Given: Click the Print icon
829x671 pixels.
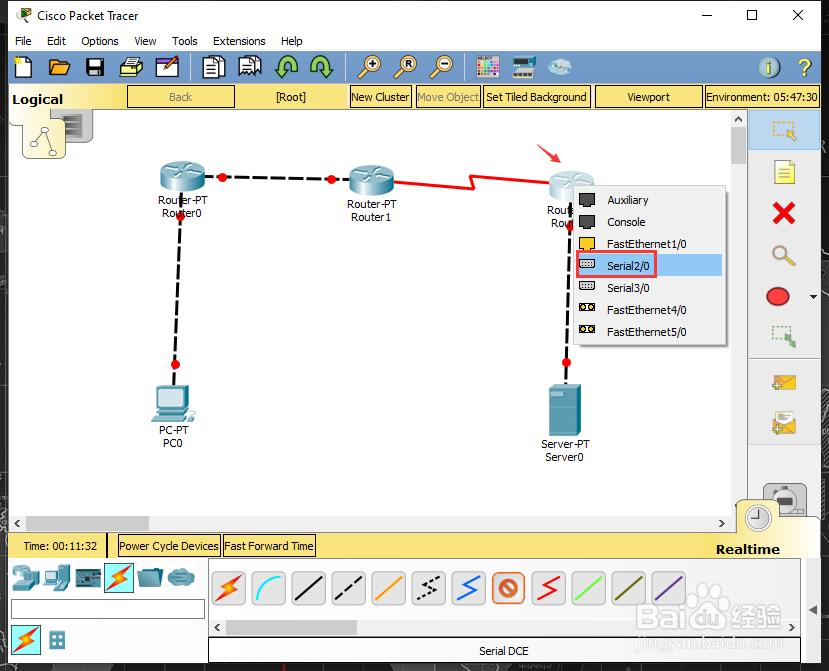Looking at the screenshot, I should 131,67.
